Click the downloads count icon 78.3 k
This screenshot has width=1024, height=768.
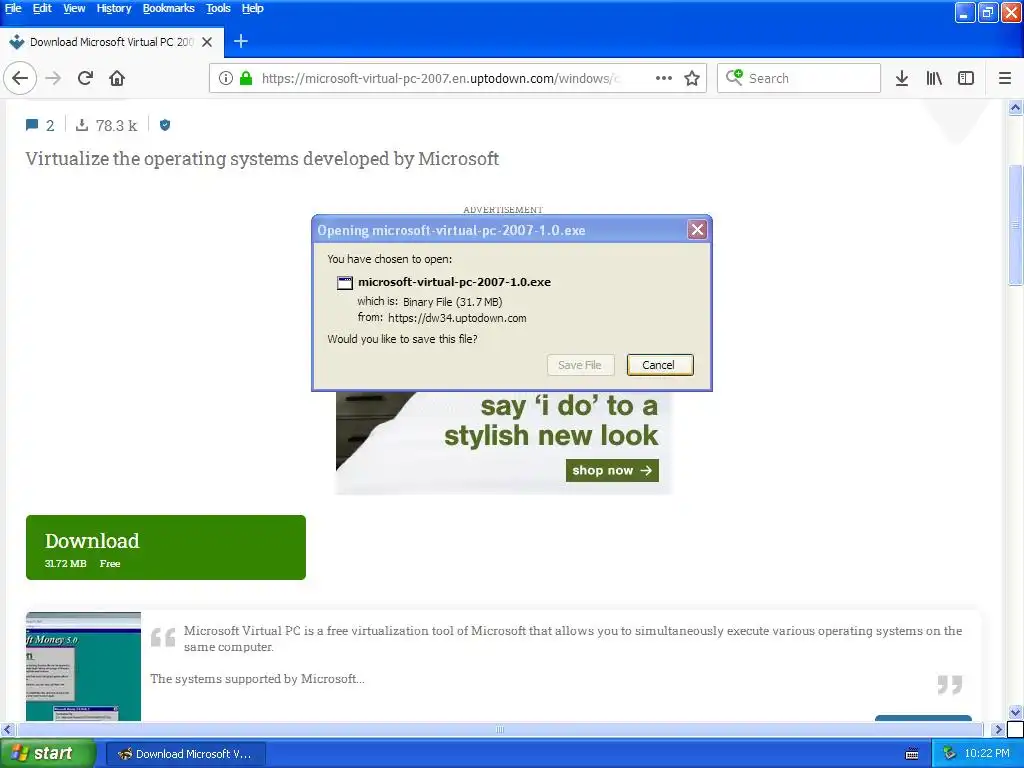(x=82, y=125)
